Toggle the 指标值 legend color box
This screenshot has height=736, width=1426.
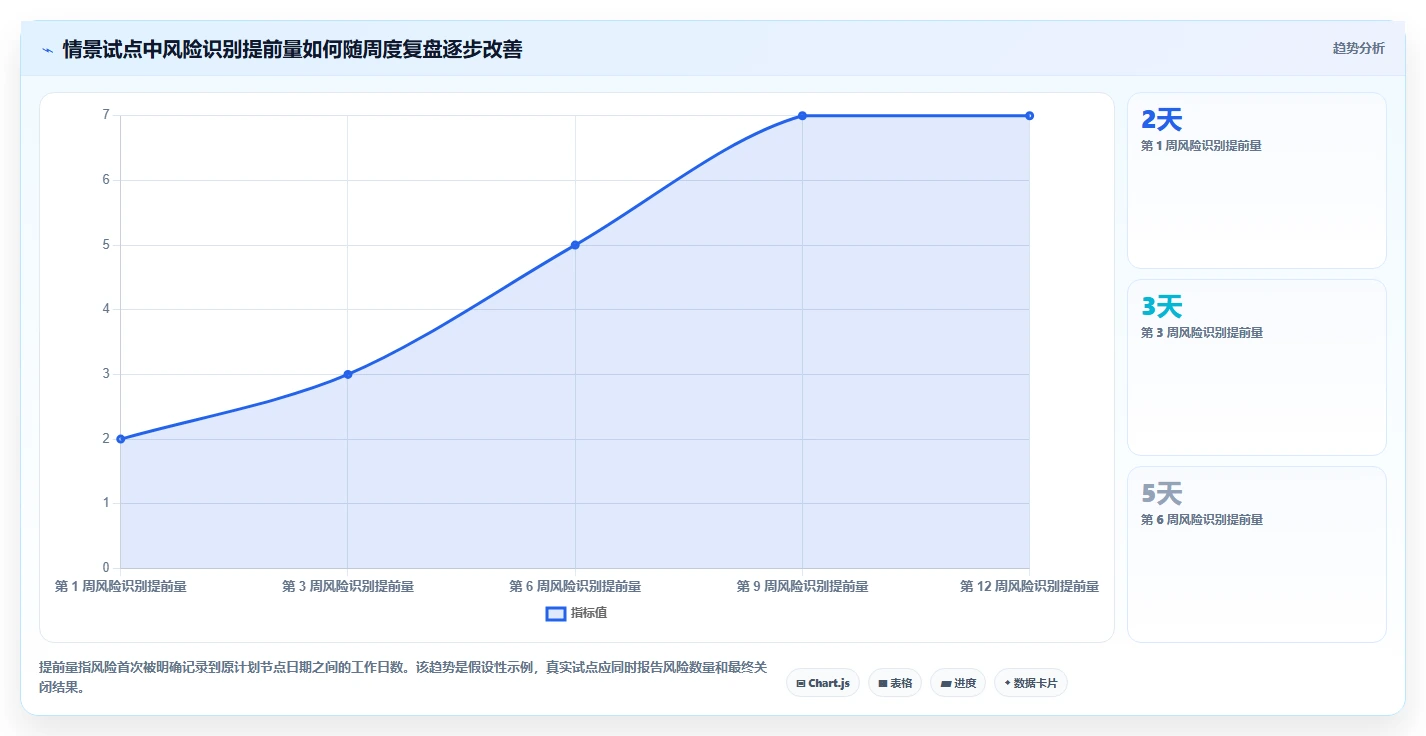pos(556,613)
